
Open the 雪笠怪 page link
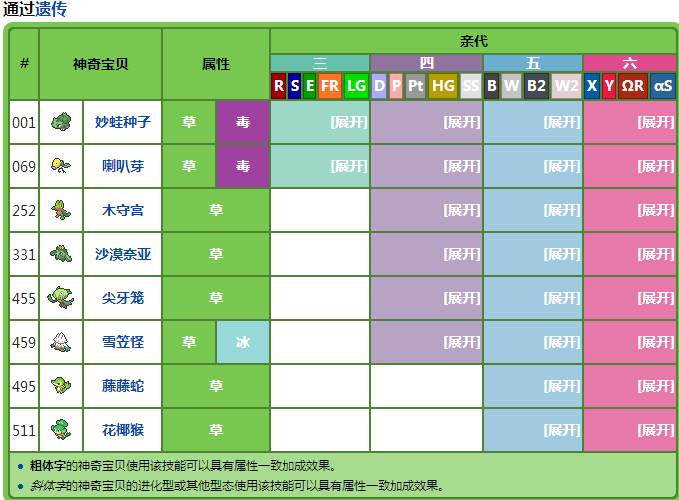coord(123,342)
